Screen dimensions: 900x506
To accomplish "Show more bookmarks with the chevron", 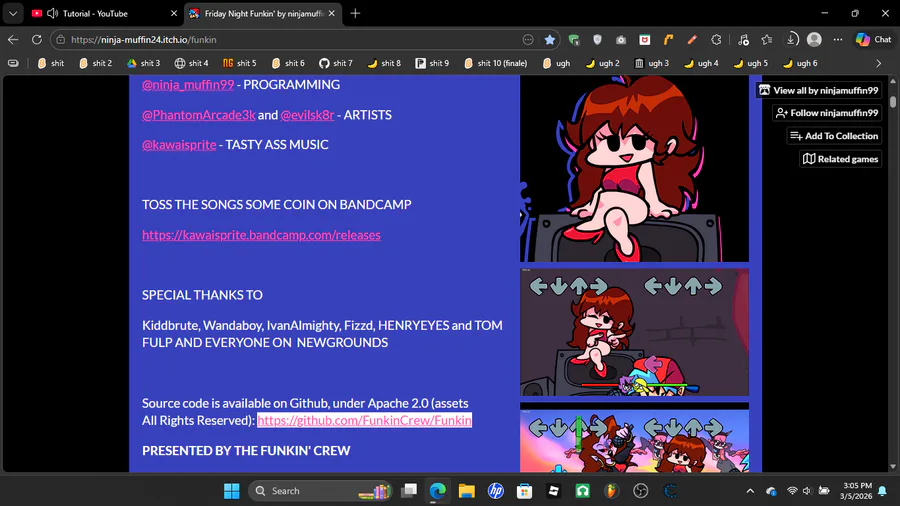I will coord(879,63).
